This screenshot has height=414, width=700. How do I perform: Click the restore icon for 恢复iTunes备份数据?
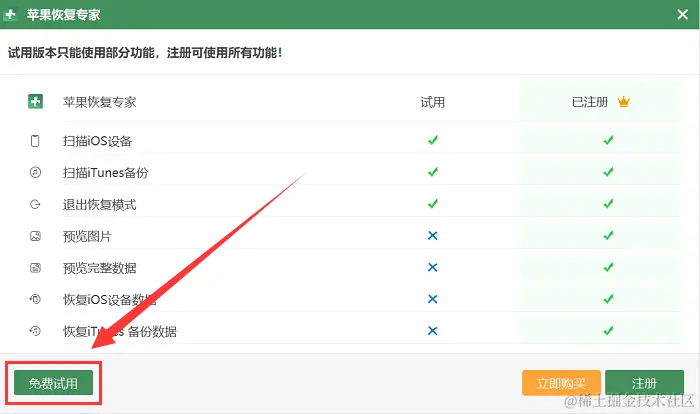35,330
